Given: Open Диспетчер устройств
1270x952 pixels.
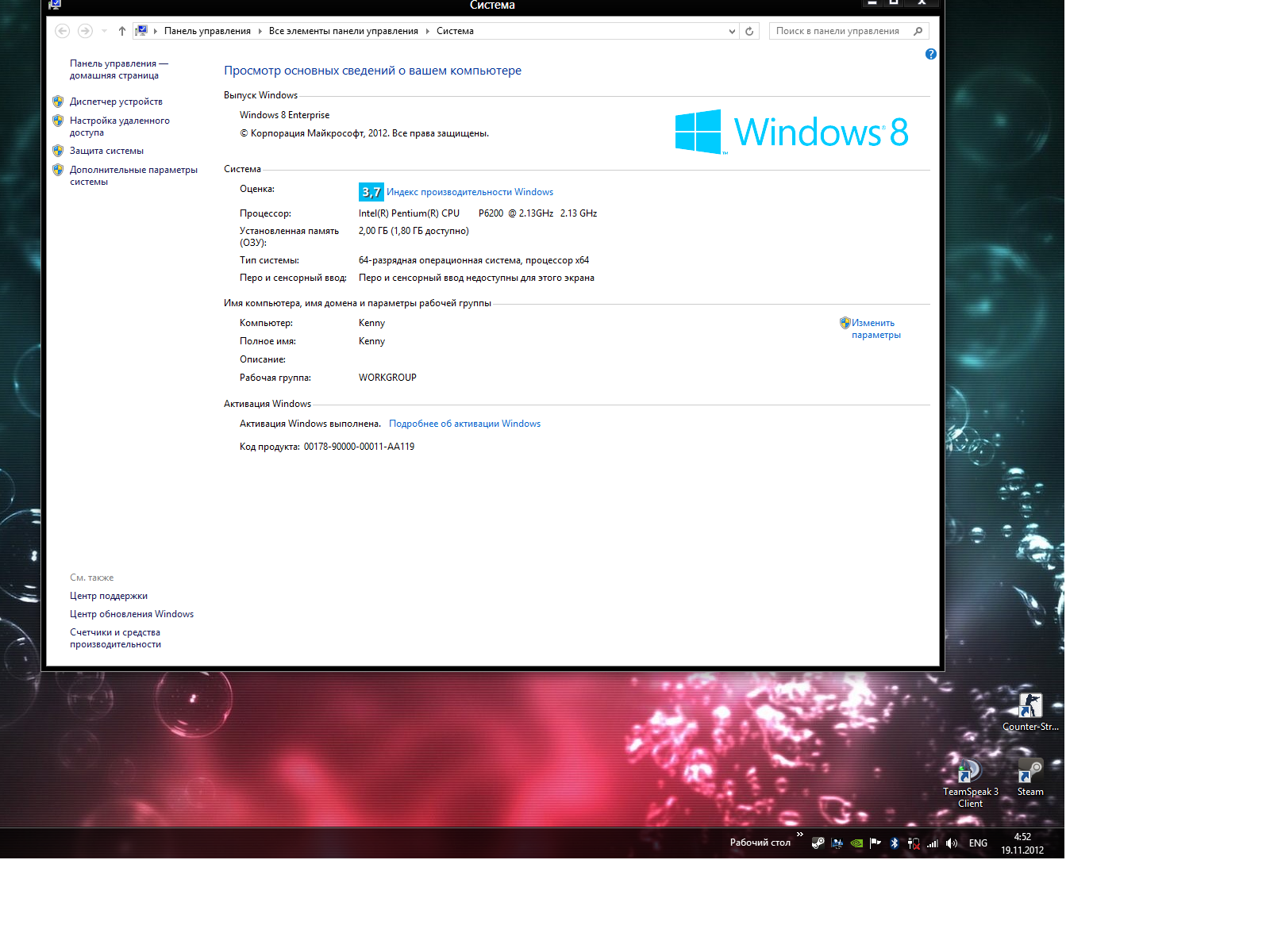Looking at the screenshot, I should [116, 102].
